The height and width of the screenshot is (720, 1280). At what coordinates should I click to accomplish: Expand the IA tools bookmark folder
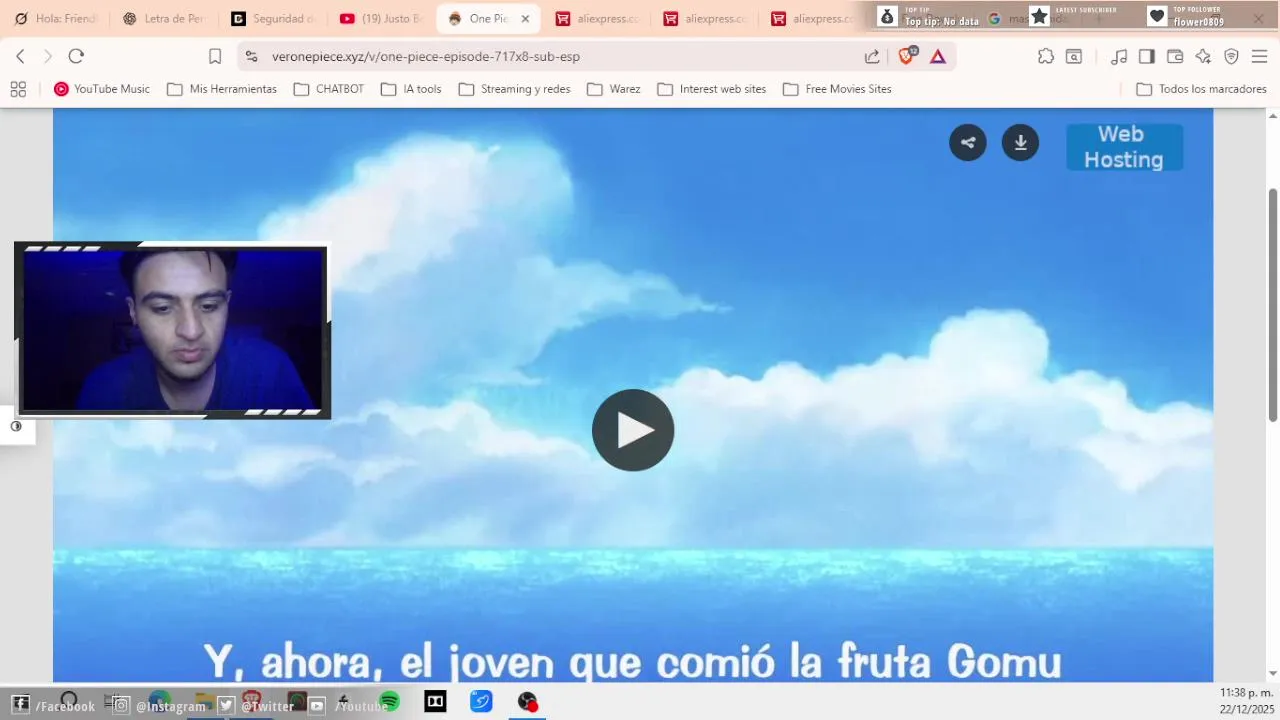(x=411, y=89)
